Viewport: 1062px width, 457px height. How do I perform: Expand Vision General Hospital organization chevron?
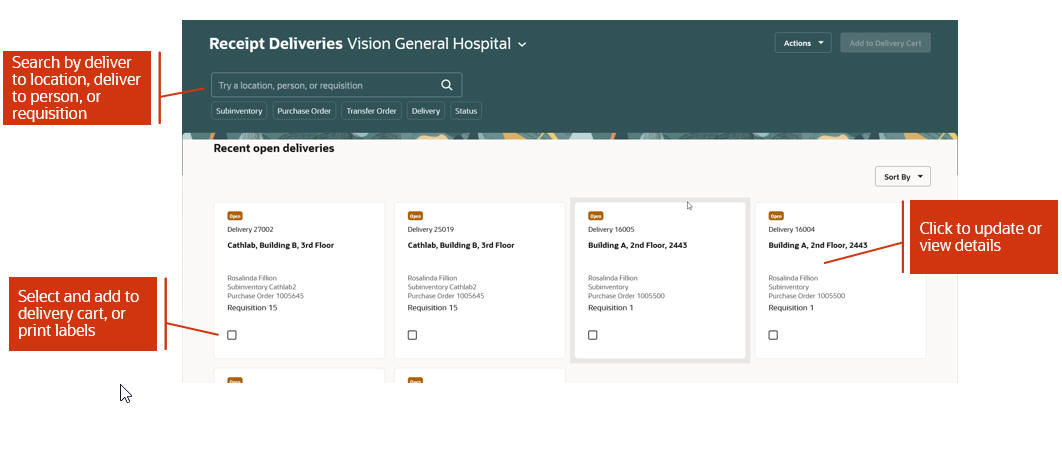522,45
